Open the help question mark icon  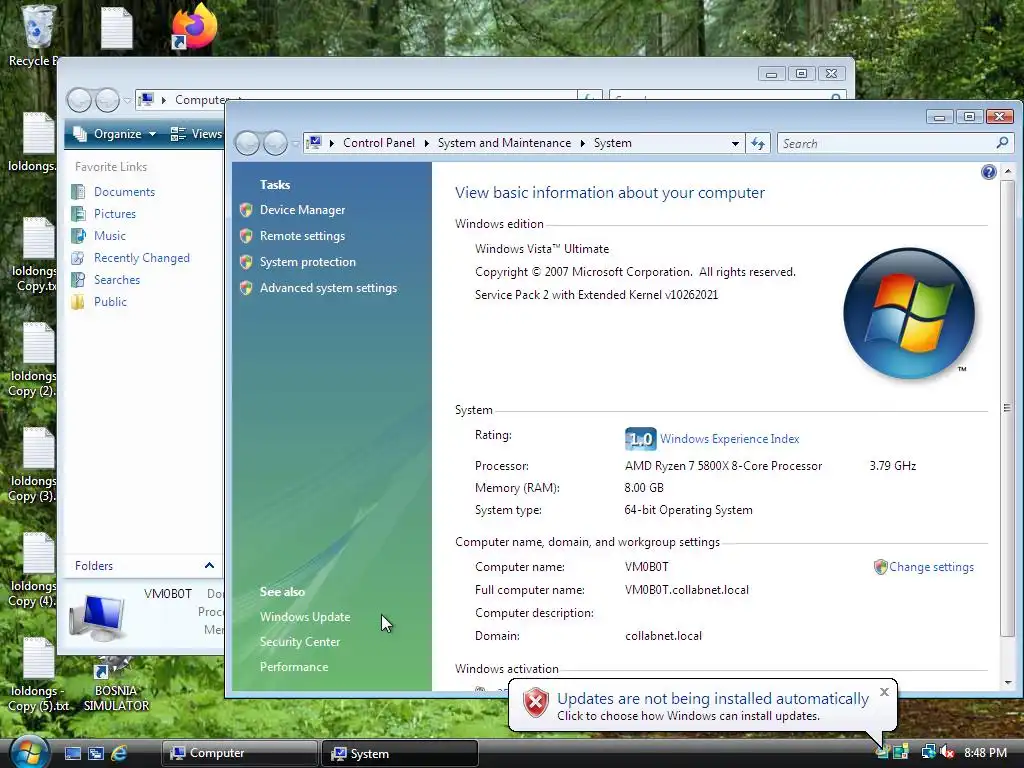point(989,172)
